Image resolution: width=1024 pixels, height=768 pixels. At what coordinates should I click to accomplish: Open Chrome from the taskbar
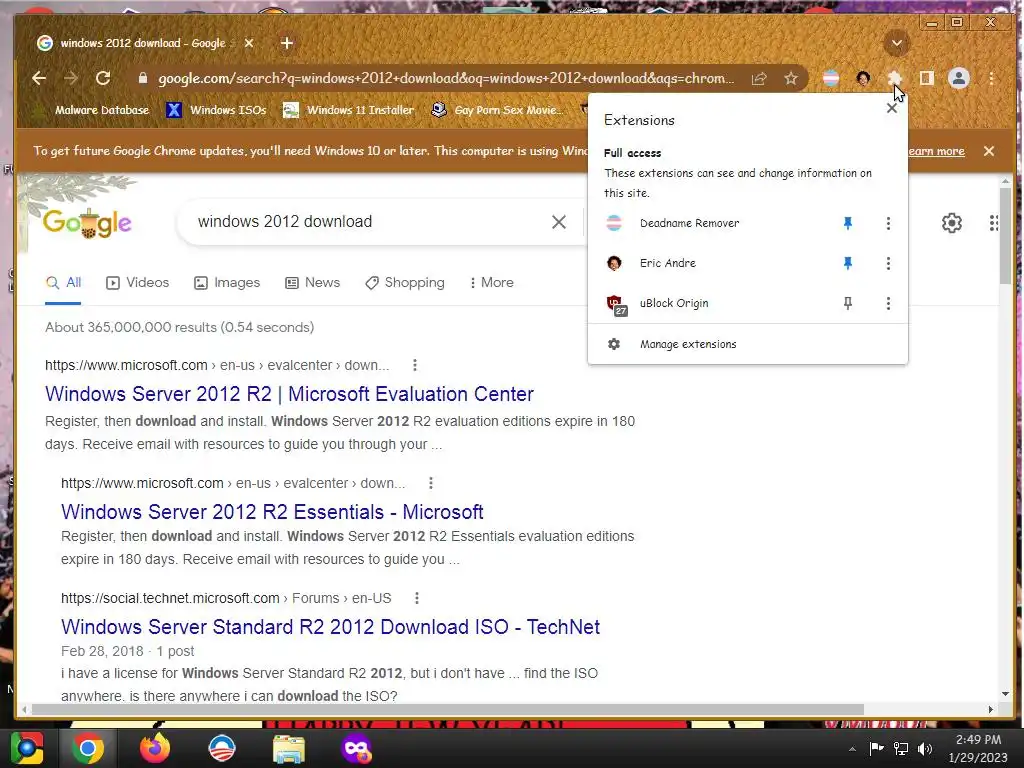pyautogui.click(x=88, y=748)
